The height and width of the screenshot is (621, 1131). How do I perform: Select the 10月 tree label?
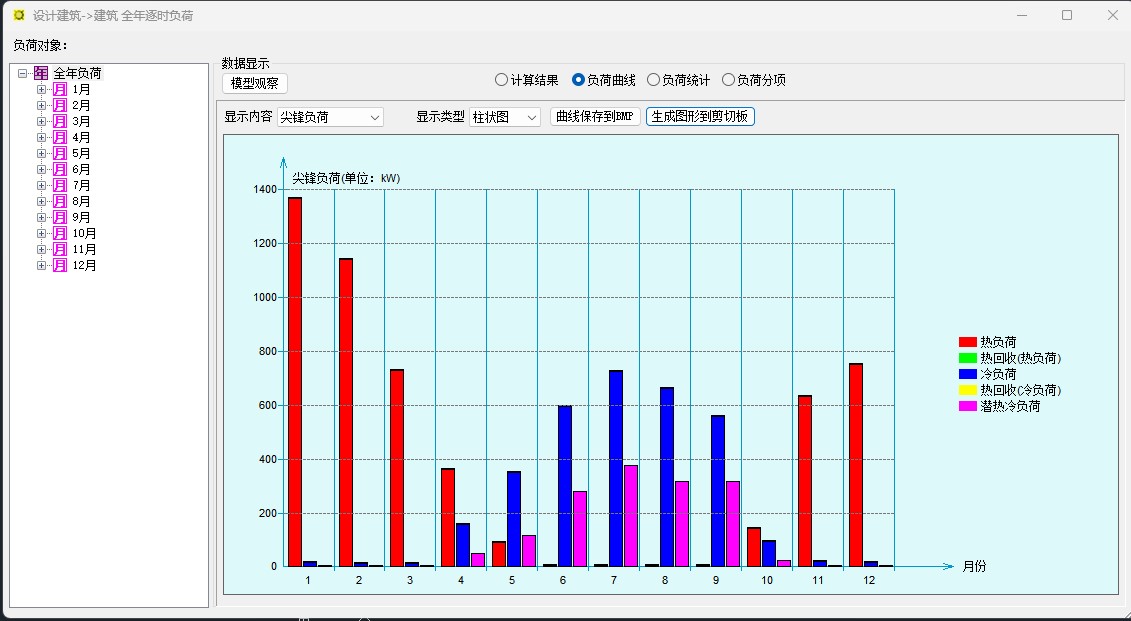(84, 233)
